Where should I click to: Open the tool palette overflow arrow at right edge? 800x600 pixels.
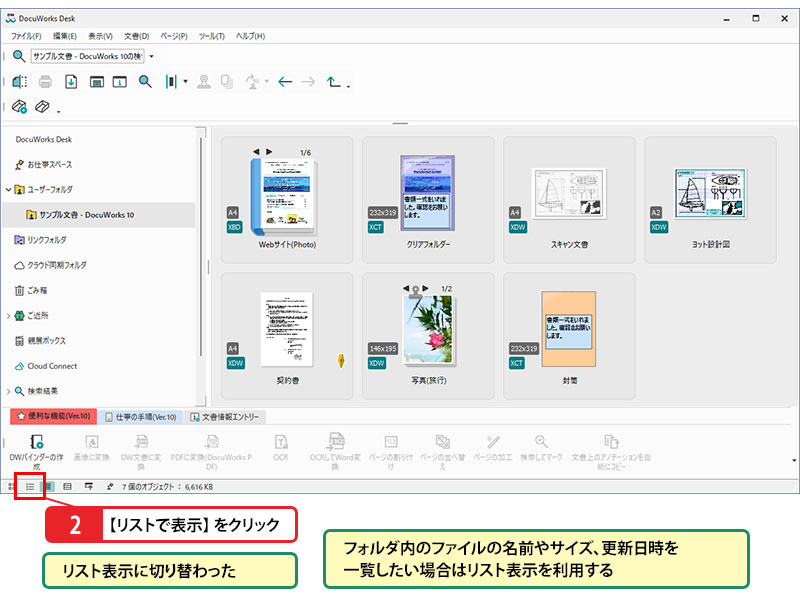(x=794, y=460)
